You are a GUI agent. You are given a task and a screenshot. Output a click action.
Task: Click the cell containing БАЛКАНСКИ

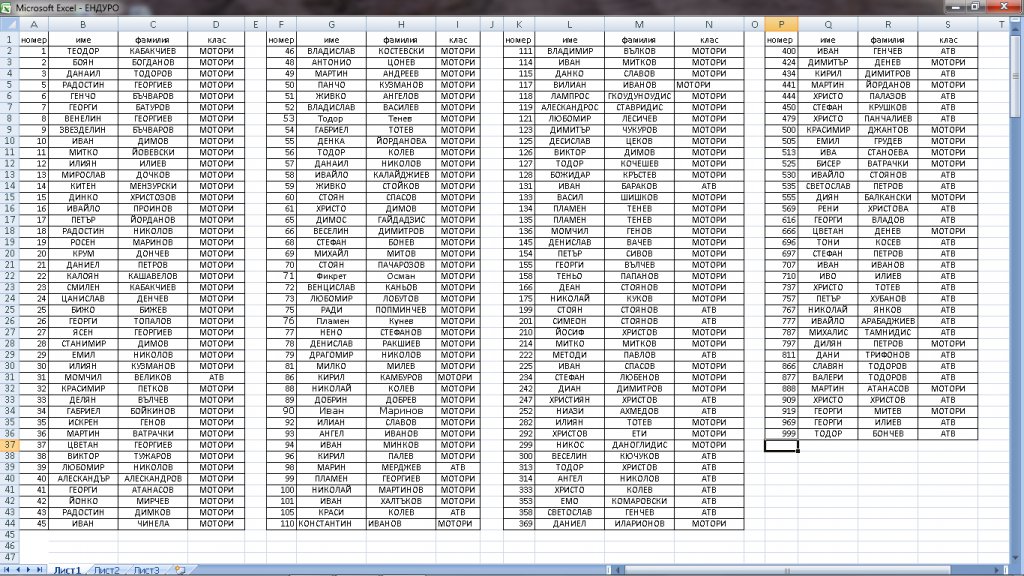pyautogui.click(x=888, y=197)
